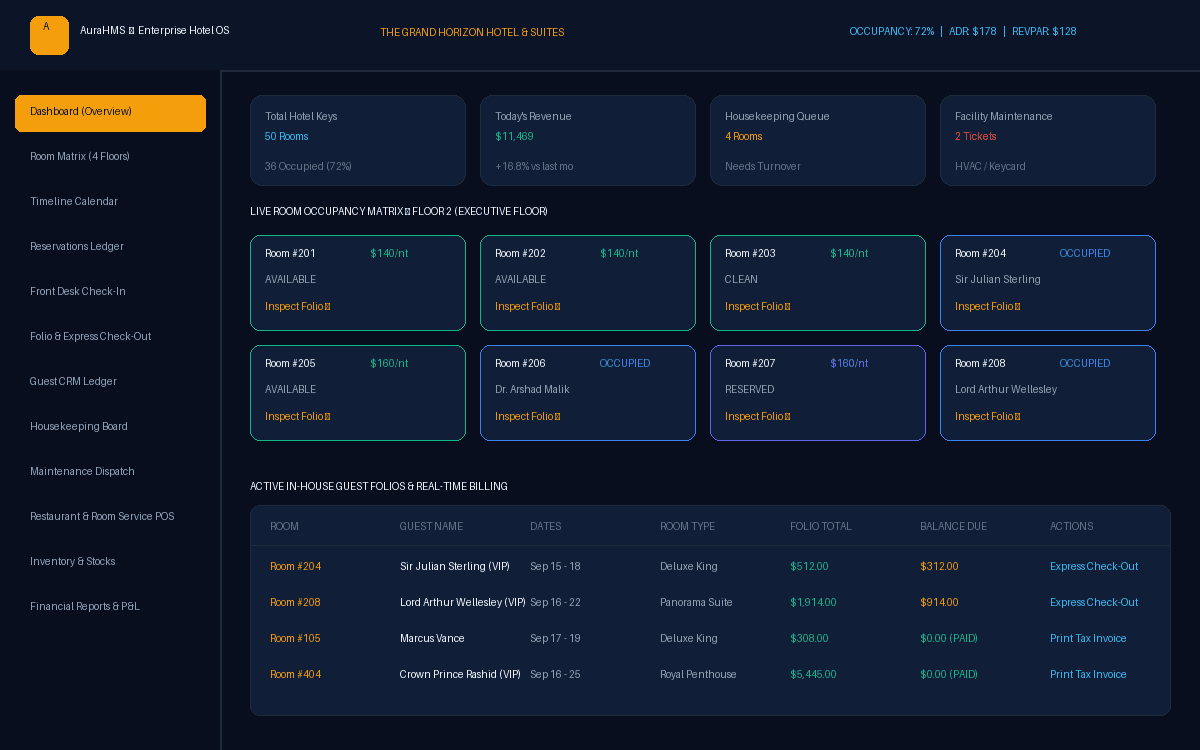1200x750 pixels.
Task: Click the OCCUPIED status on Room #204 card
Action: point(1085,254)
